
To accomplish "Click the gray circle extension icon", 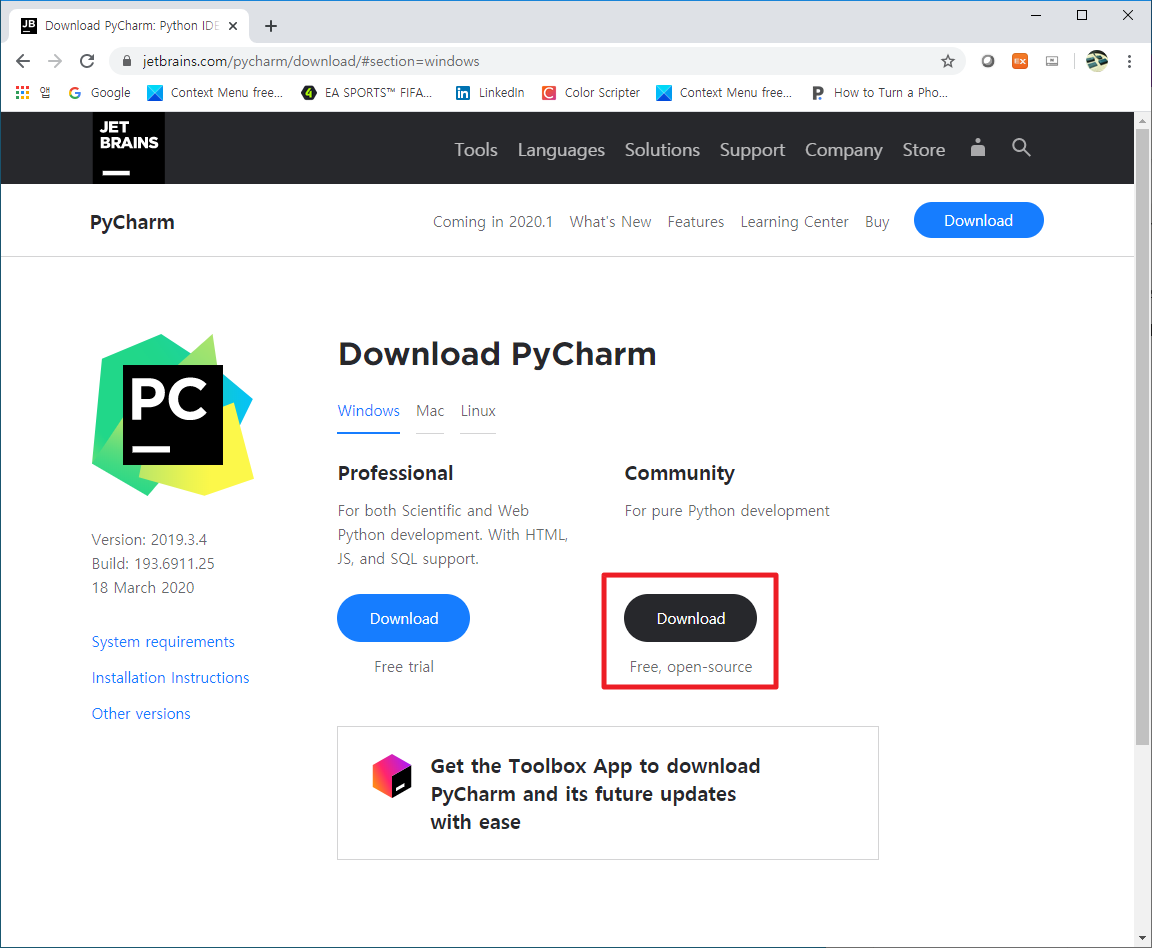I will click(987, 61).
